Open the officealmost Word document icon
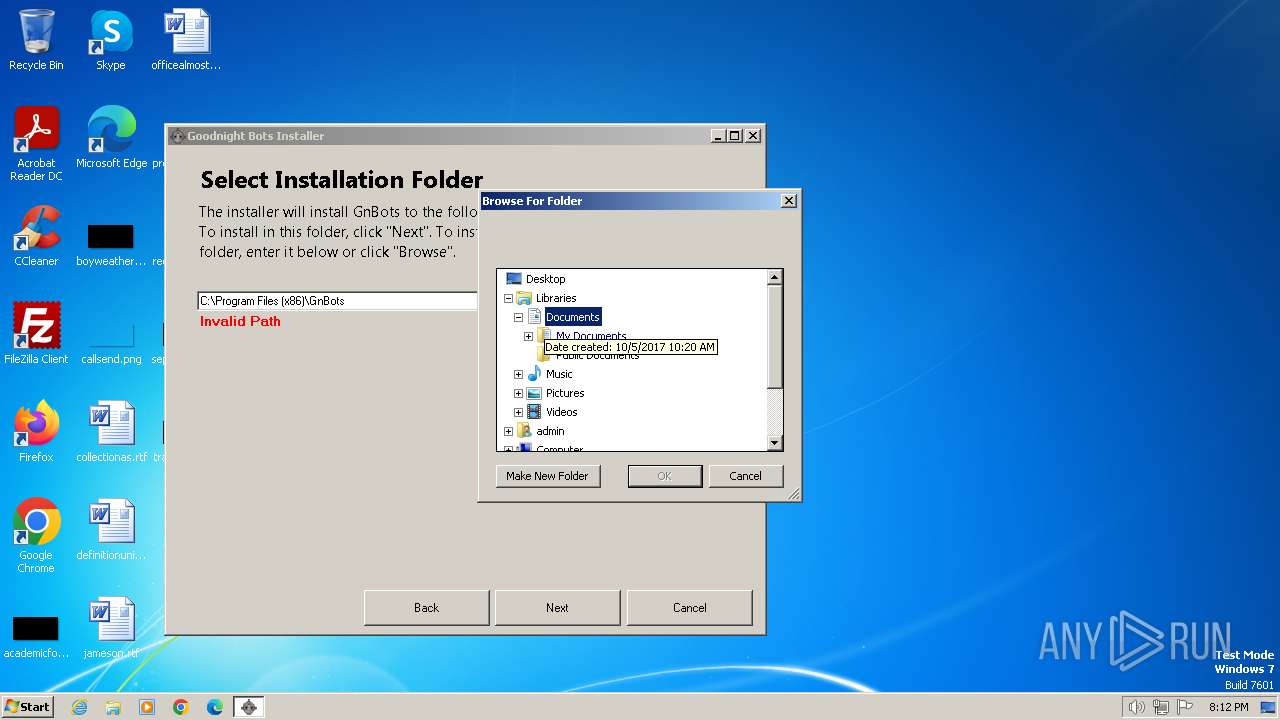Viewport: 1280px width, 720px height. coord(186,40)
